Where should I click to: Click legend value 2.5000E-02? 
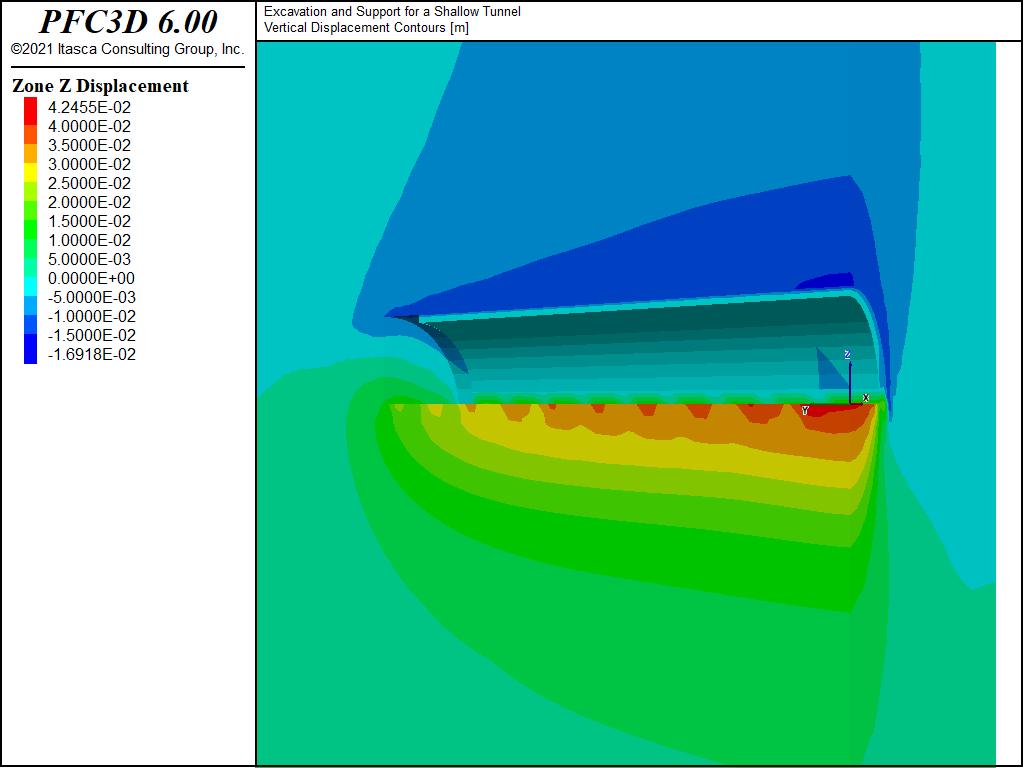(x=89, y=183)
